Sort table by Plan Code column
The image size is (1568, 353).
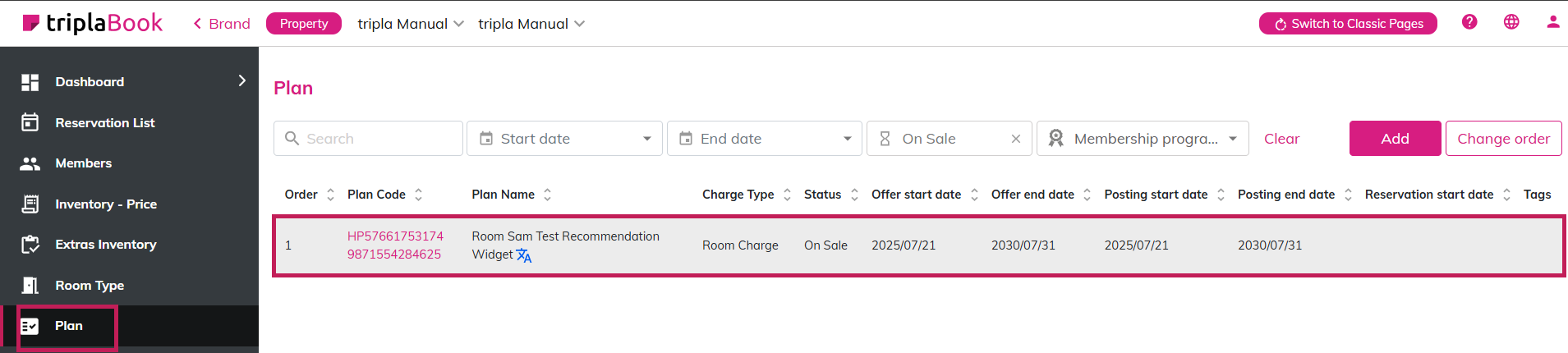[x=418, y=195]
